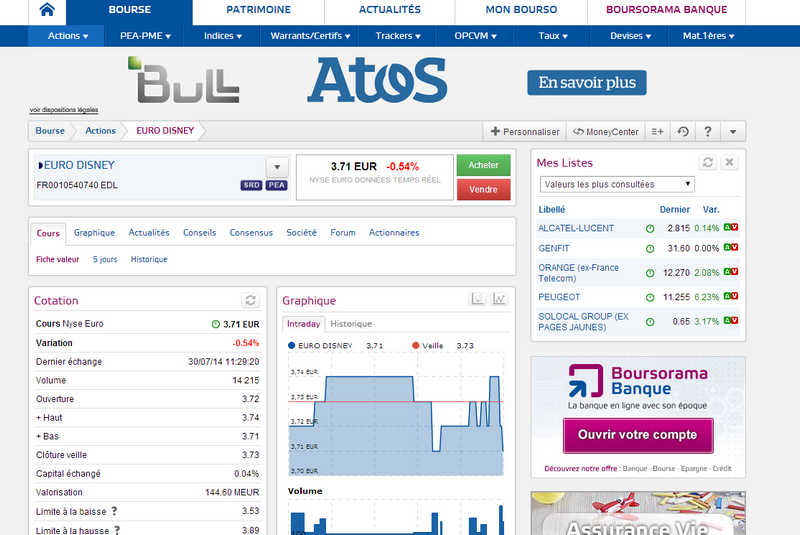Click En savoir plus banner button
The width and height of the screenshot is (800, 535).
tap(587, 83)
